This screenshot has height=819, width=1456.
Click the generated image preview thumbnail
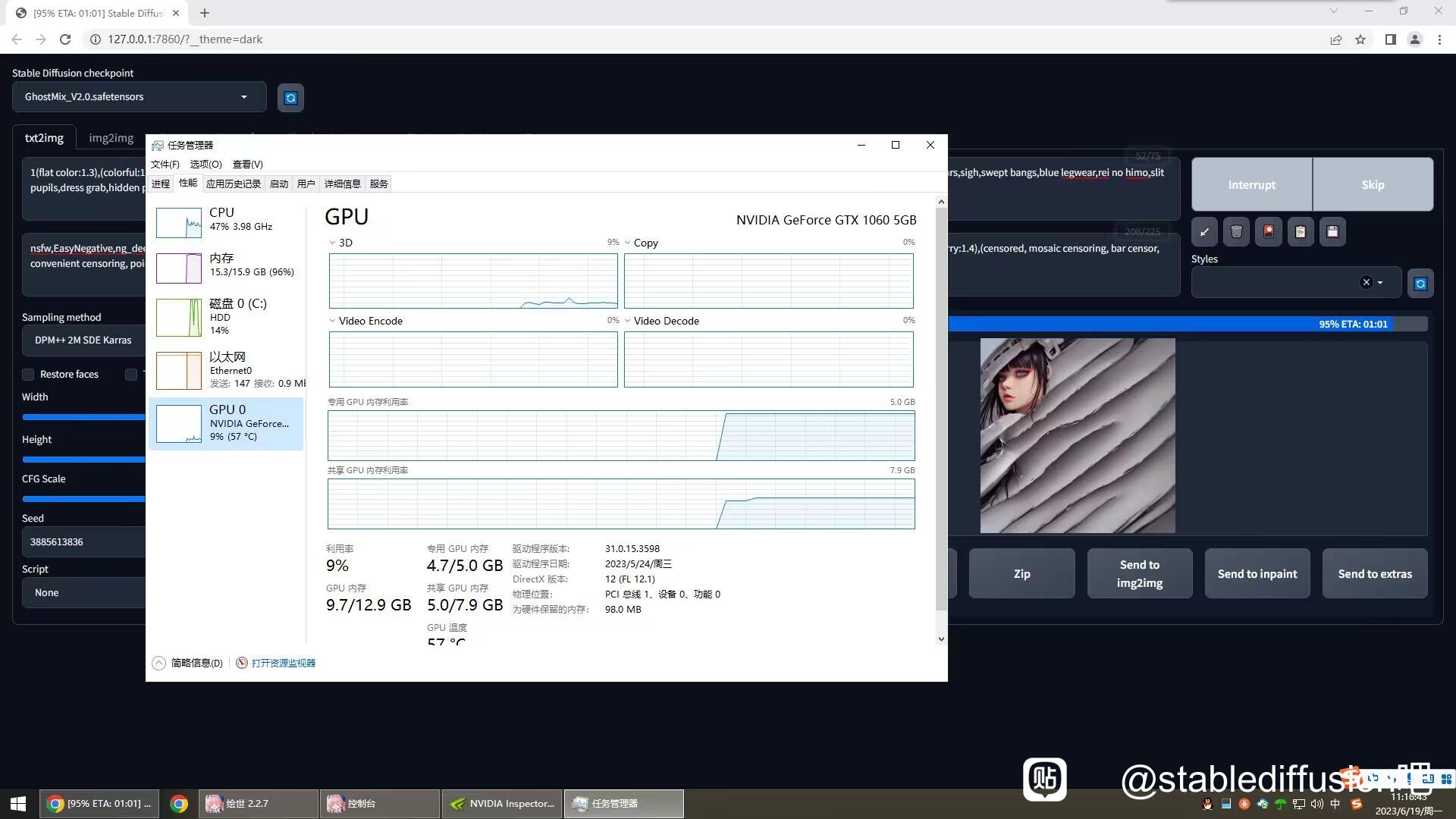click(x=1078, y=436)
